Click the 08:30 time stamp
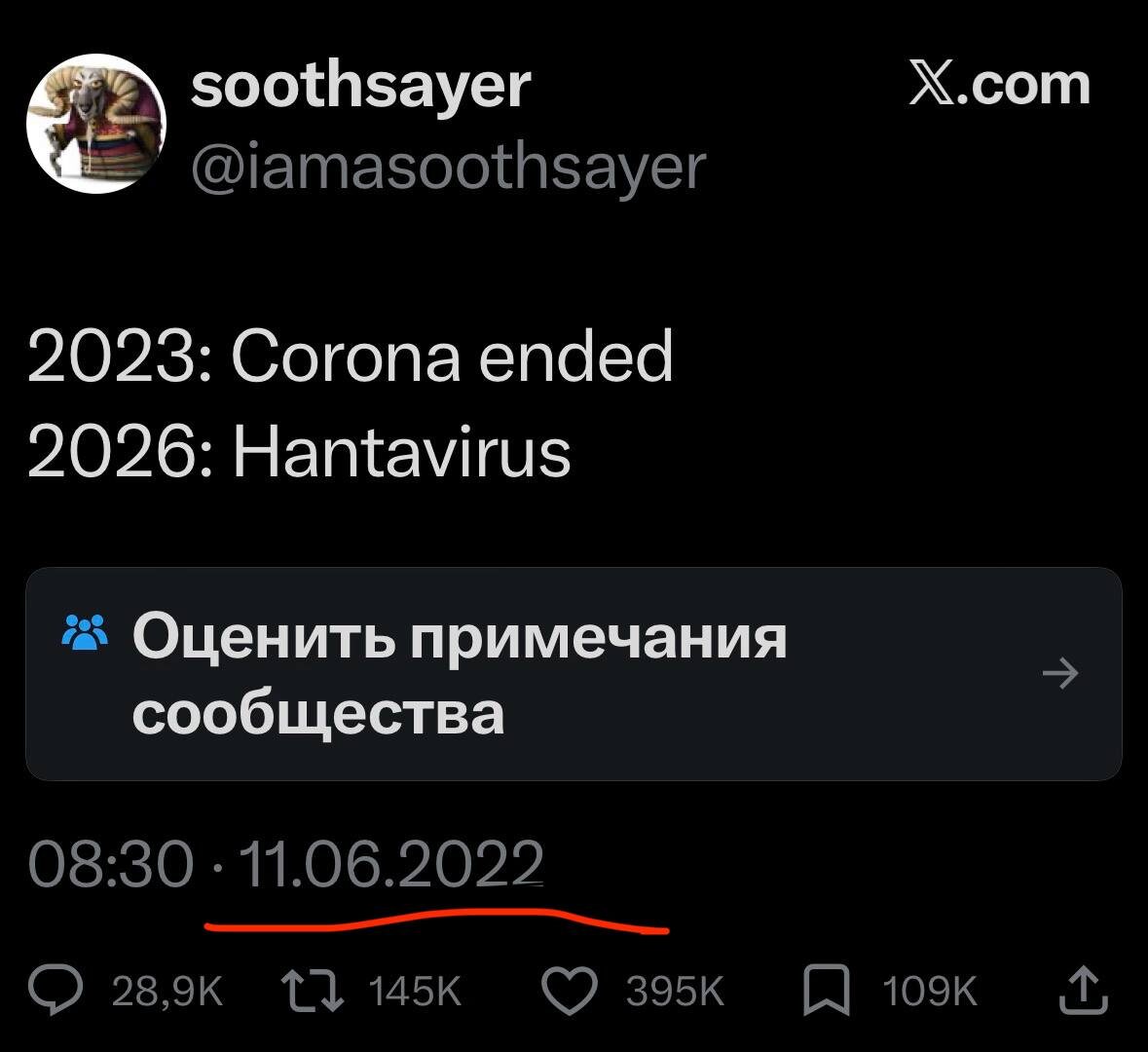Screen dimensions: 1148x1052 [x=111, y=863]
